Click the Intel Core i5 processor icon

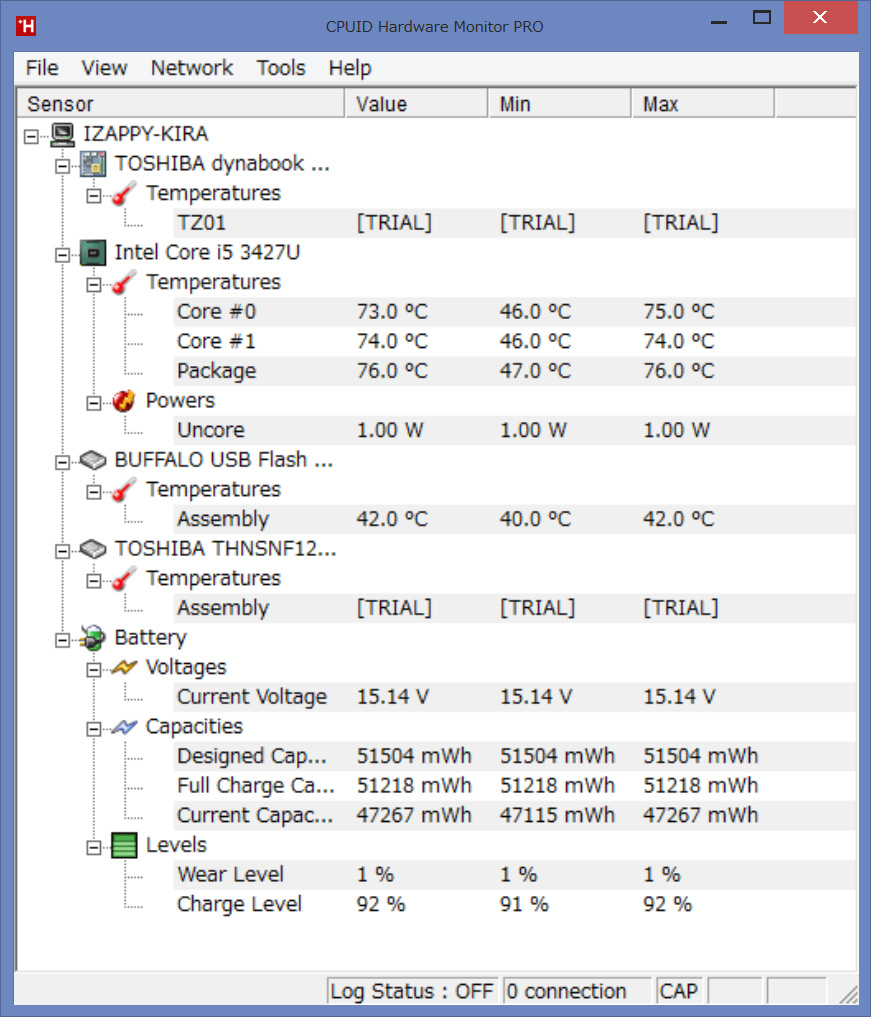pyautogui.click(x=93, y=253)
